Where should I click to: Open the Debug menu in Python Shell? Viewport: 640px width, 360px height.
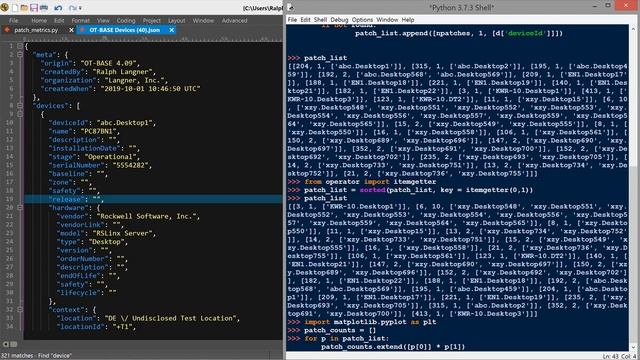[339, 20]
